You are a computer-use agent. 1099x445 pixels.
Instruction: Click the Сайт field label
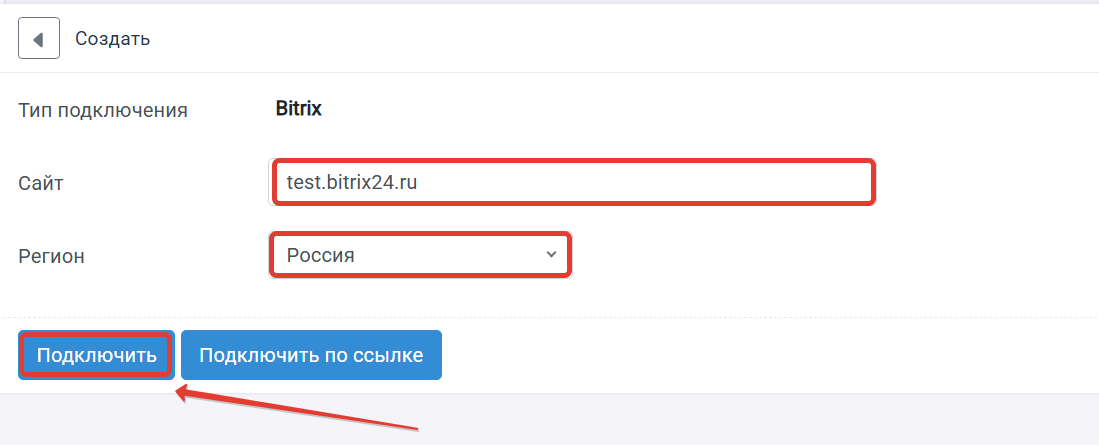pyautogui.click(x=41, y=184)
